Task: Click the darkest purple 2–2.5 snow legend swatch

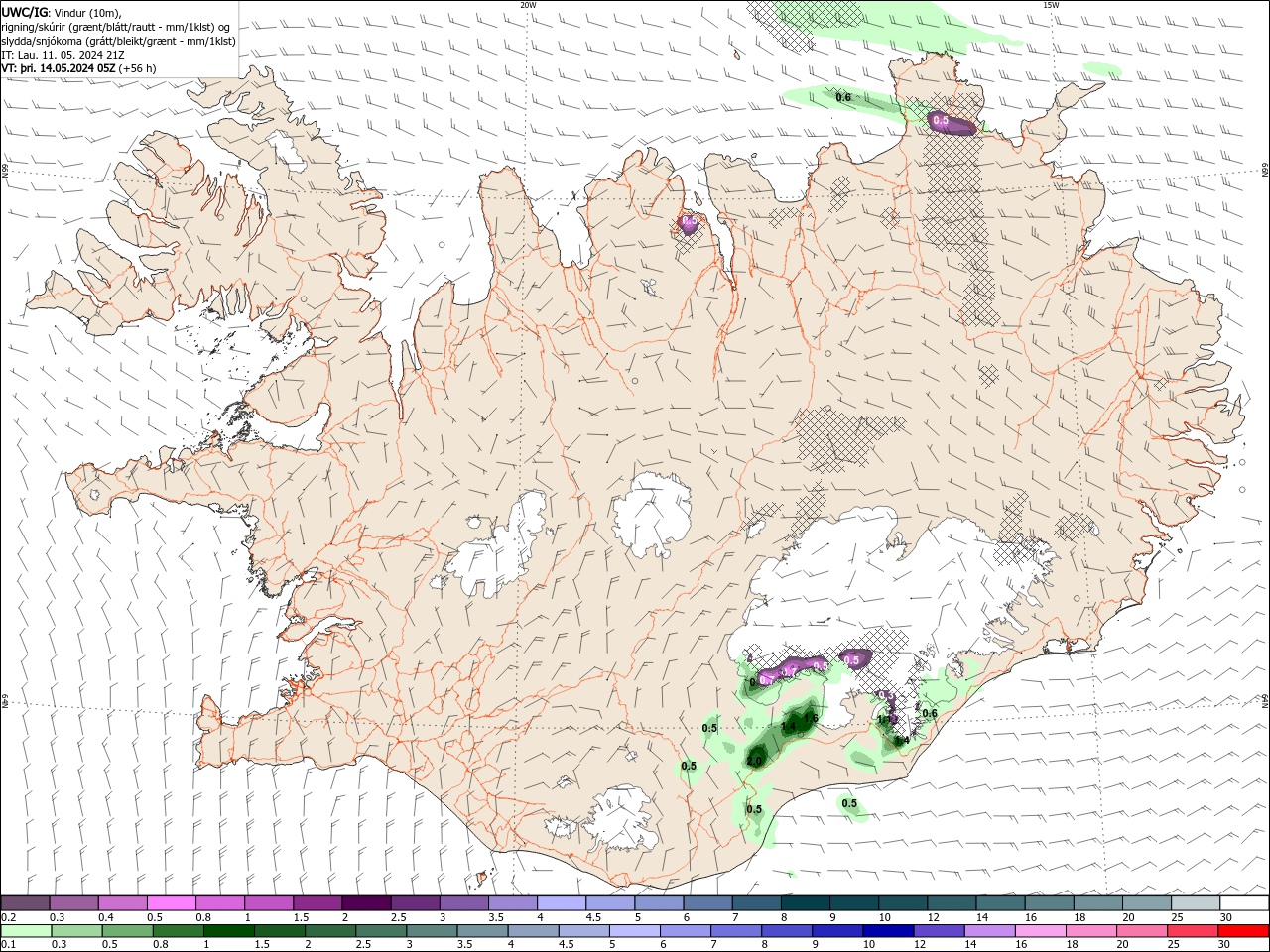Action: click(x=366, y=903)
